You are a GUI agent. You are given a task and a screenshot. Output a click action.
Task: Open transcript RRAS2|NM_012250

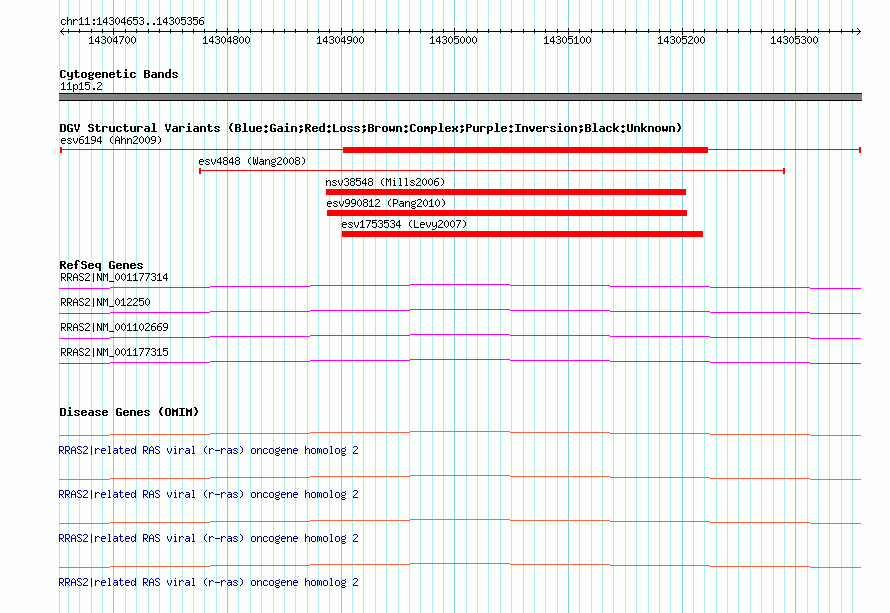(105, 303)
